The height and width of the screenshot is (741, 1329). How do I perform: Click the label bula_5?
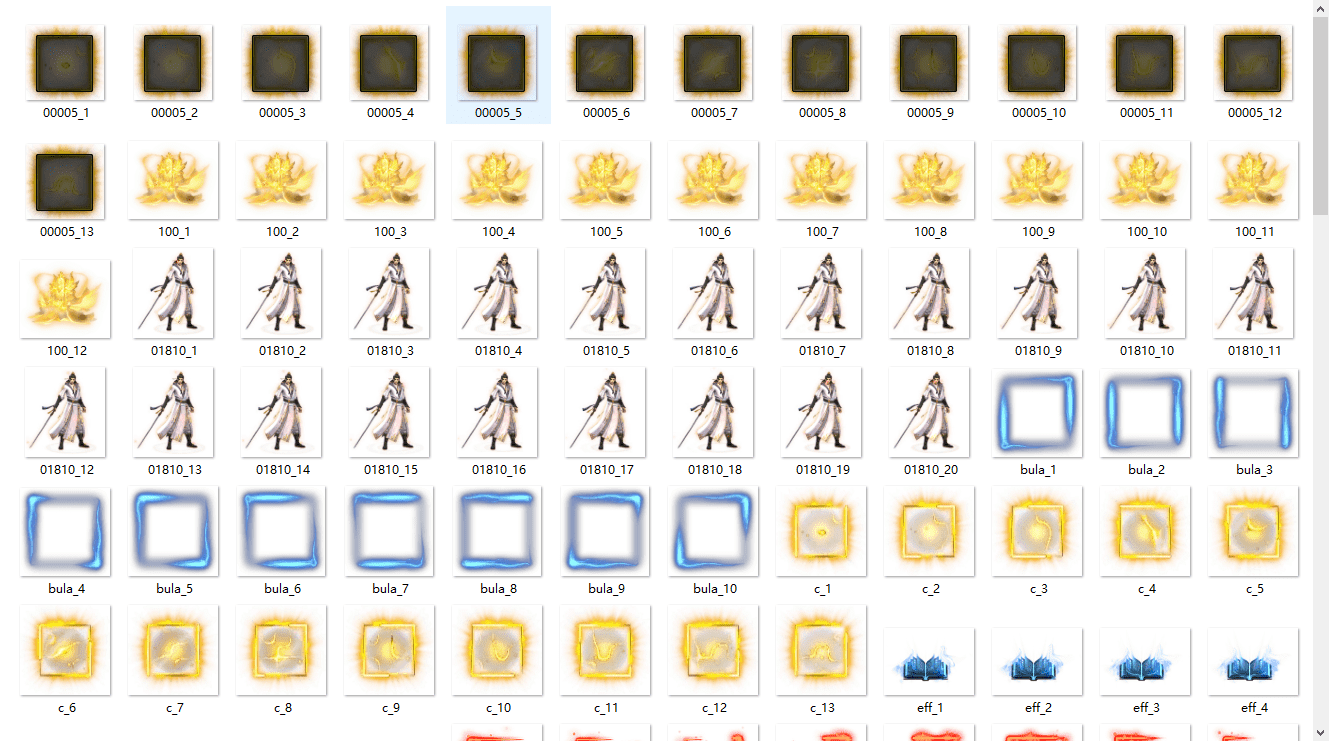[174, 589]
